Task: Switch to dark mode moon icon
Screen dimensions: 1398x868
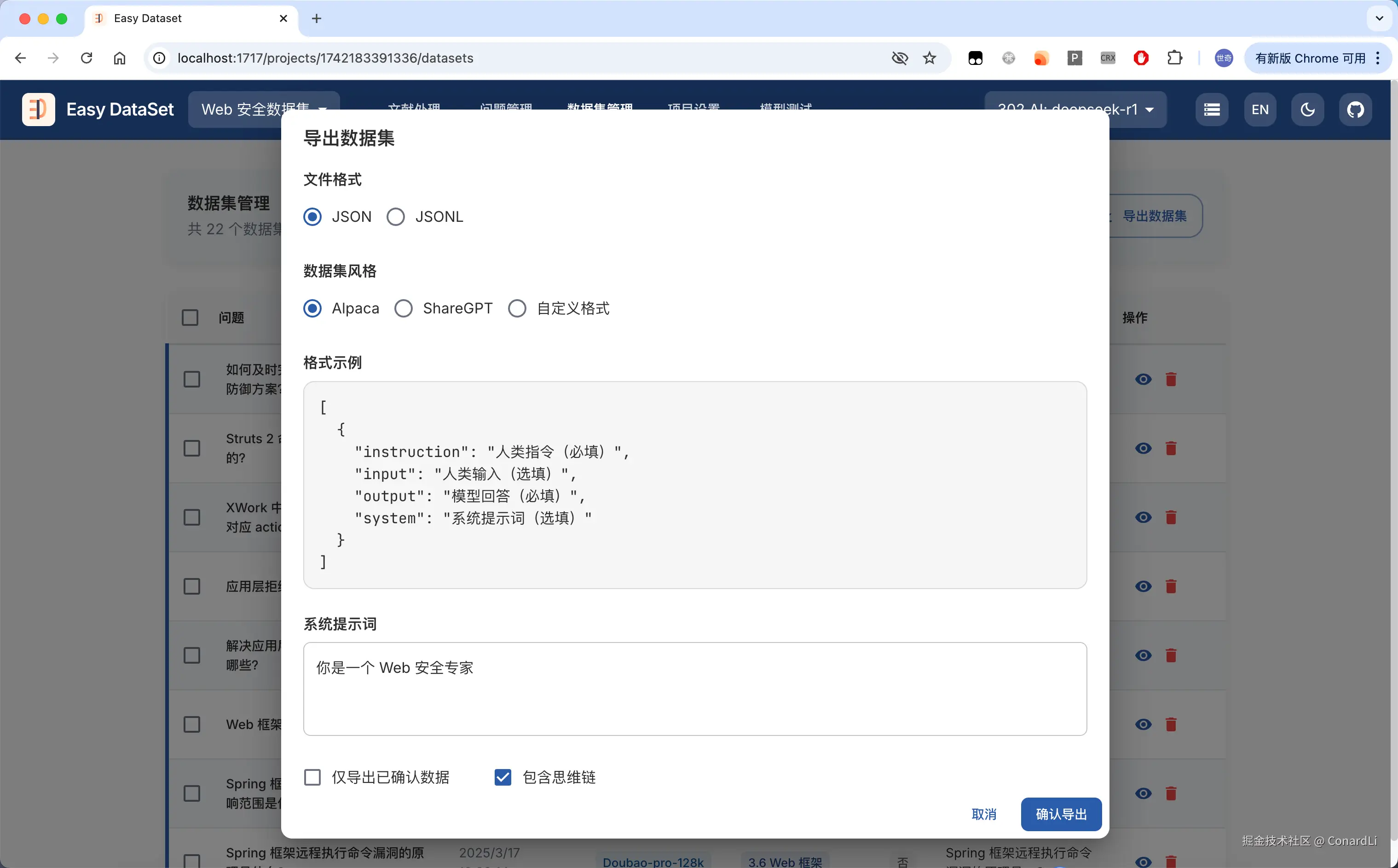Action: coord(1307,109)
